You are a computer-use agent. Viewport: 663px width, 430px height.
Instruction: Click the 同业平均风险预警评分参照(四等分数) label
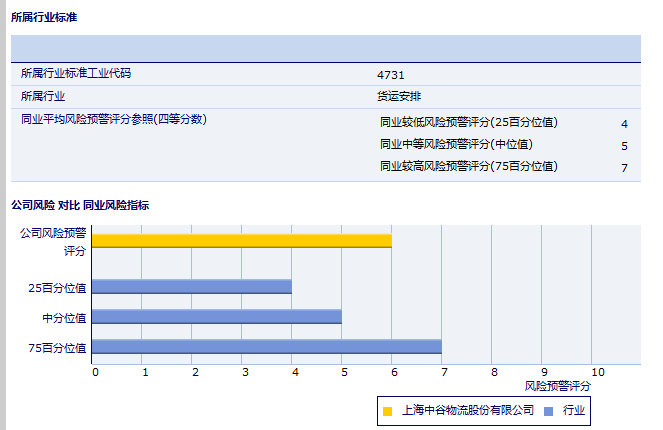(113, 119)
